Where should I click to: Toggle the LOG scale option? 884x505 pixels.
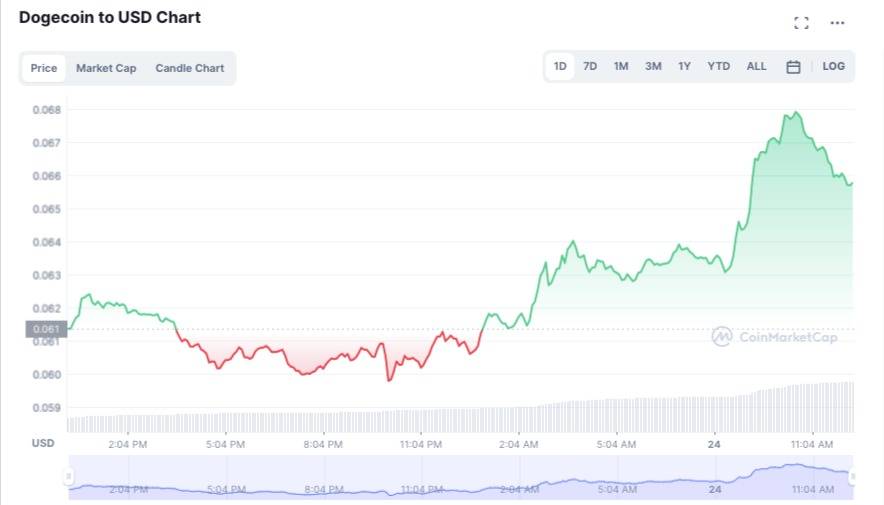[x=833, y=67]
